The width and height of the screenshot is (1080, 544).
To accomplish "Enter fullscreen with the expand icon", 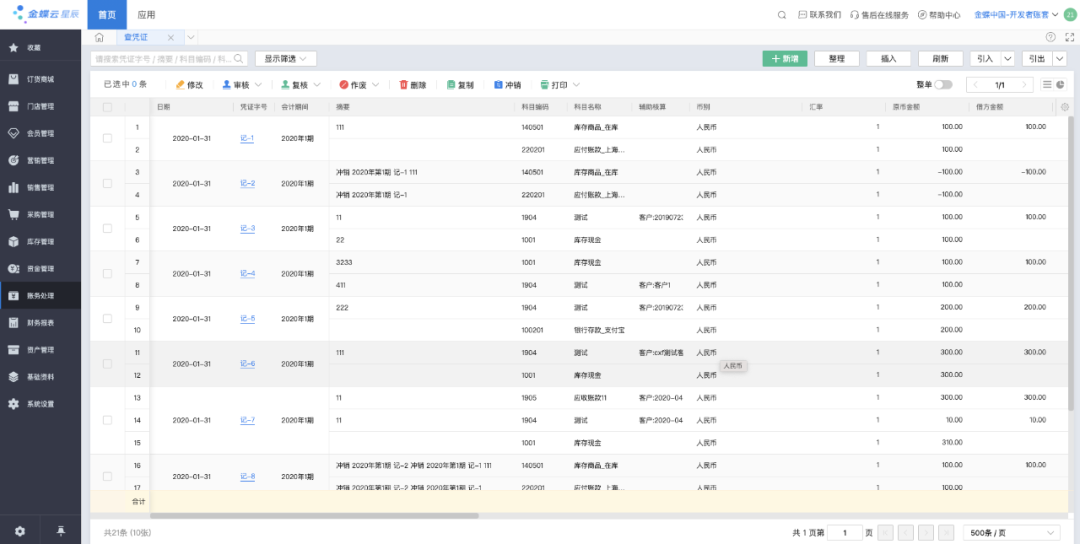I will [x=1070, y=37].
